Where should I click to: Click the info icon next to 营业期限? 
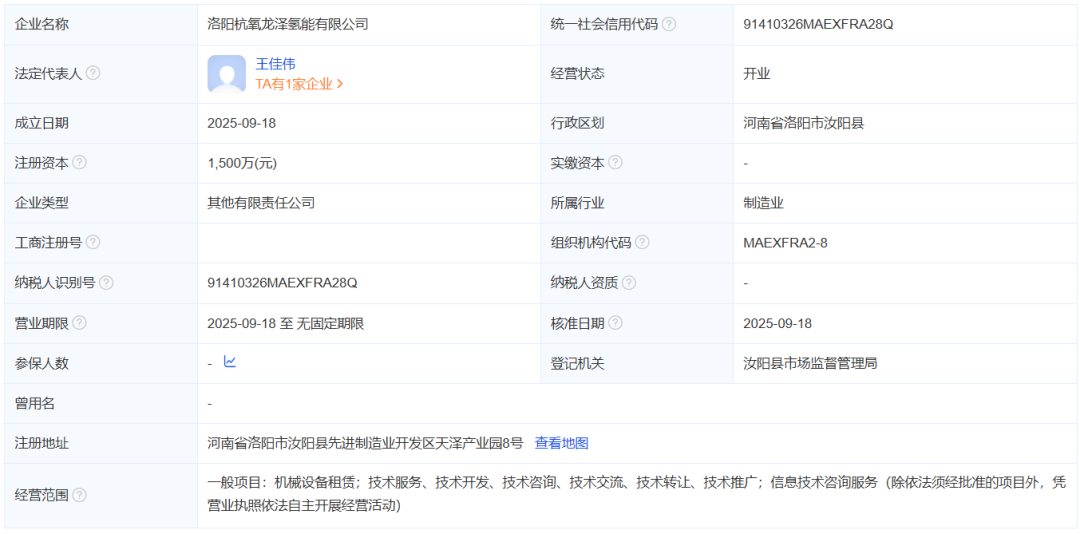coord(79,323)
